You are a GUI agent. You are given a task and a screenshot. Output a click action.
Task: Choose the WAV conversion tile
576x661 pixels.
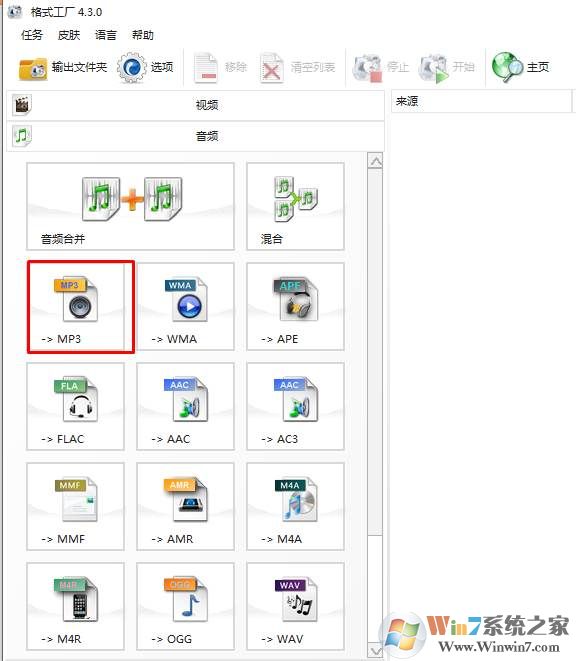(x=296, y=606)
